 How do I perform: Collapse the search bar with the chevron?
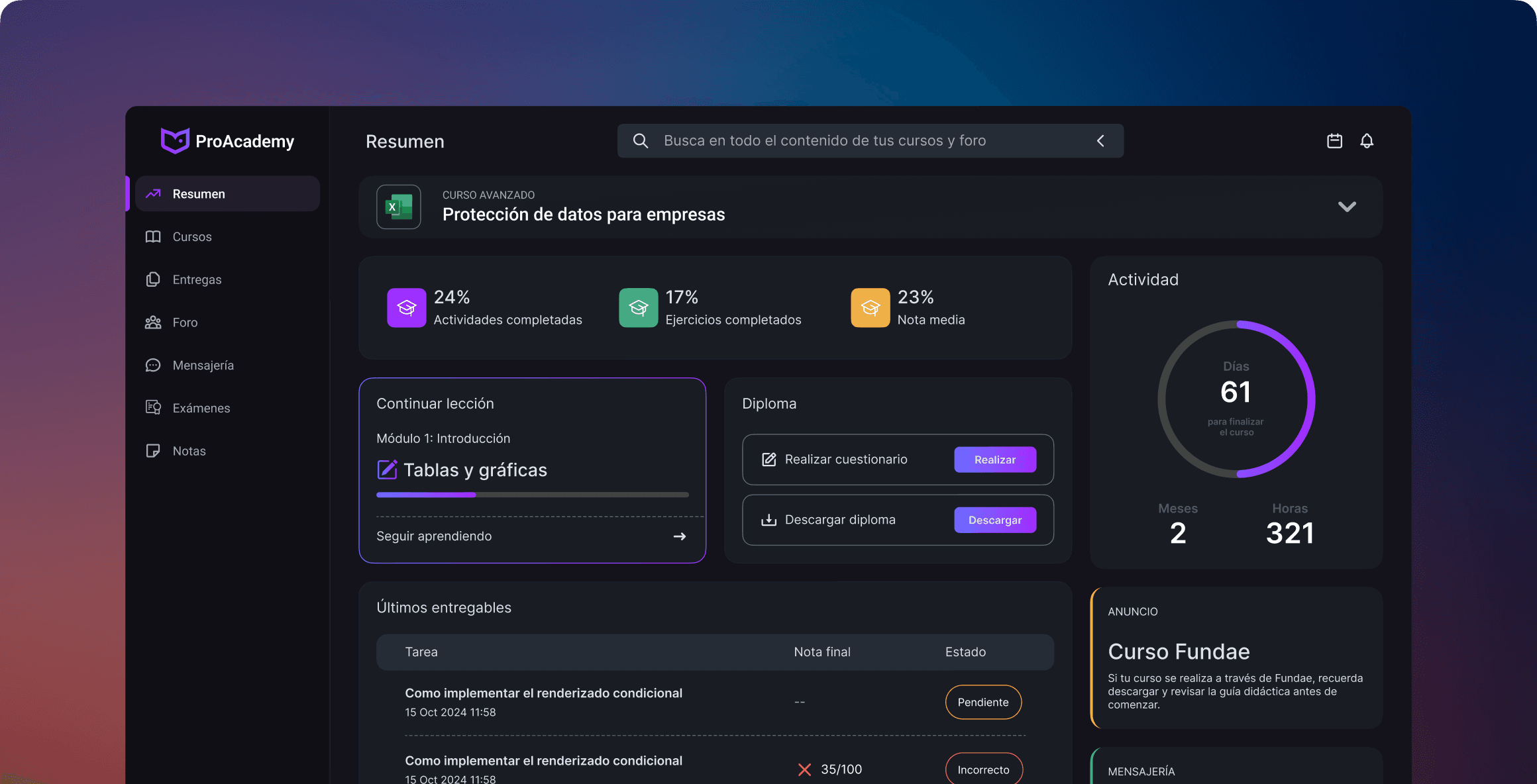pos(1100,140)
